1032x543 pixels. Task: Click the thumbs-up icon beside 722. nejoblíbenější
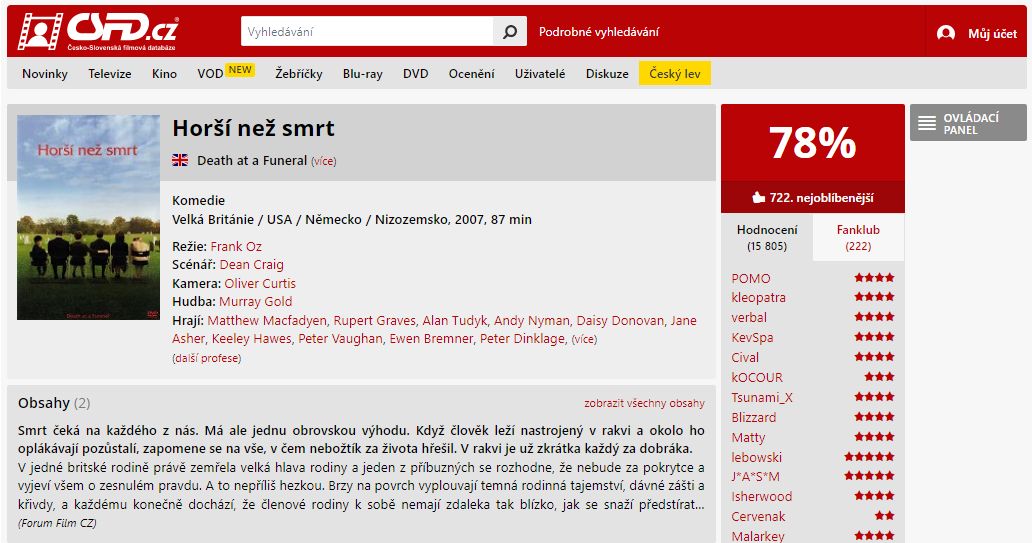[x=758, y=197]
